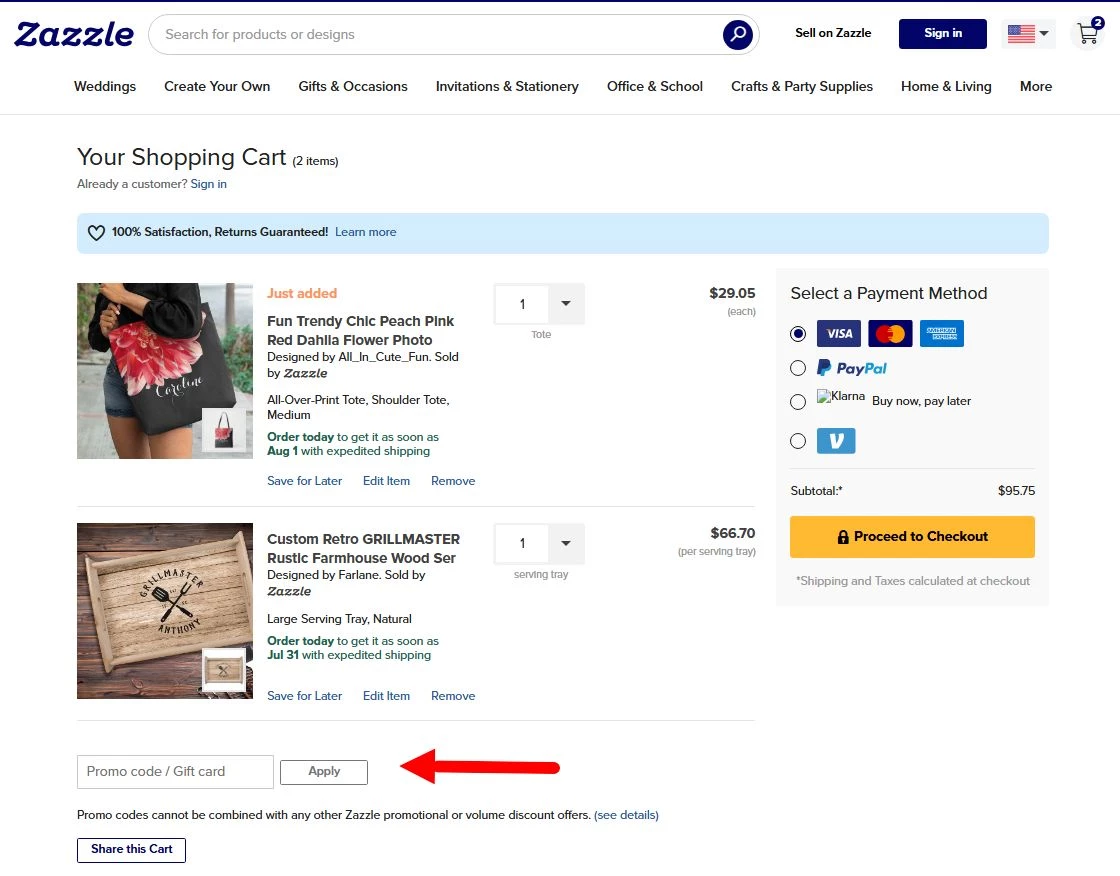Click Proceed to Checkout
Viewport: 1120px width, 876px height.
click(x=911, y=537)
